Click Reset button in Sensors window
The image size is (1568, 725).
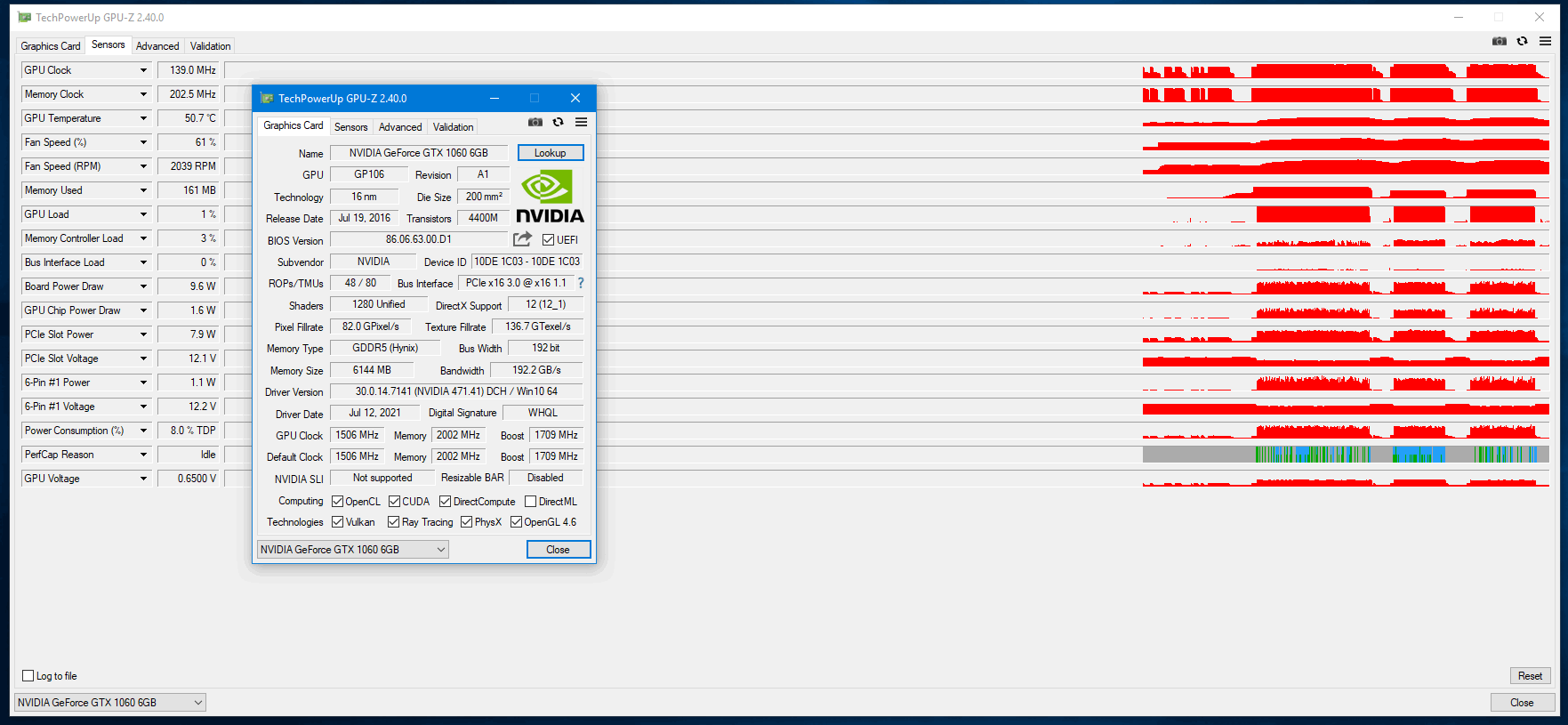coord(1530,676)
